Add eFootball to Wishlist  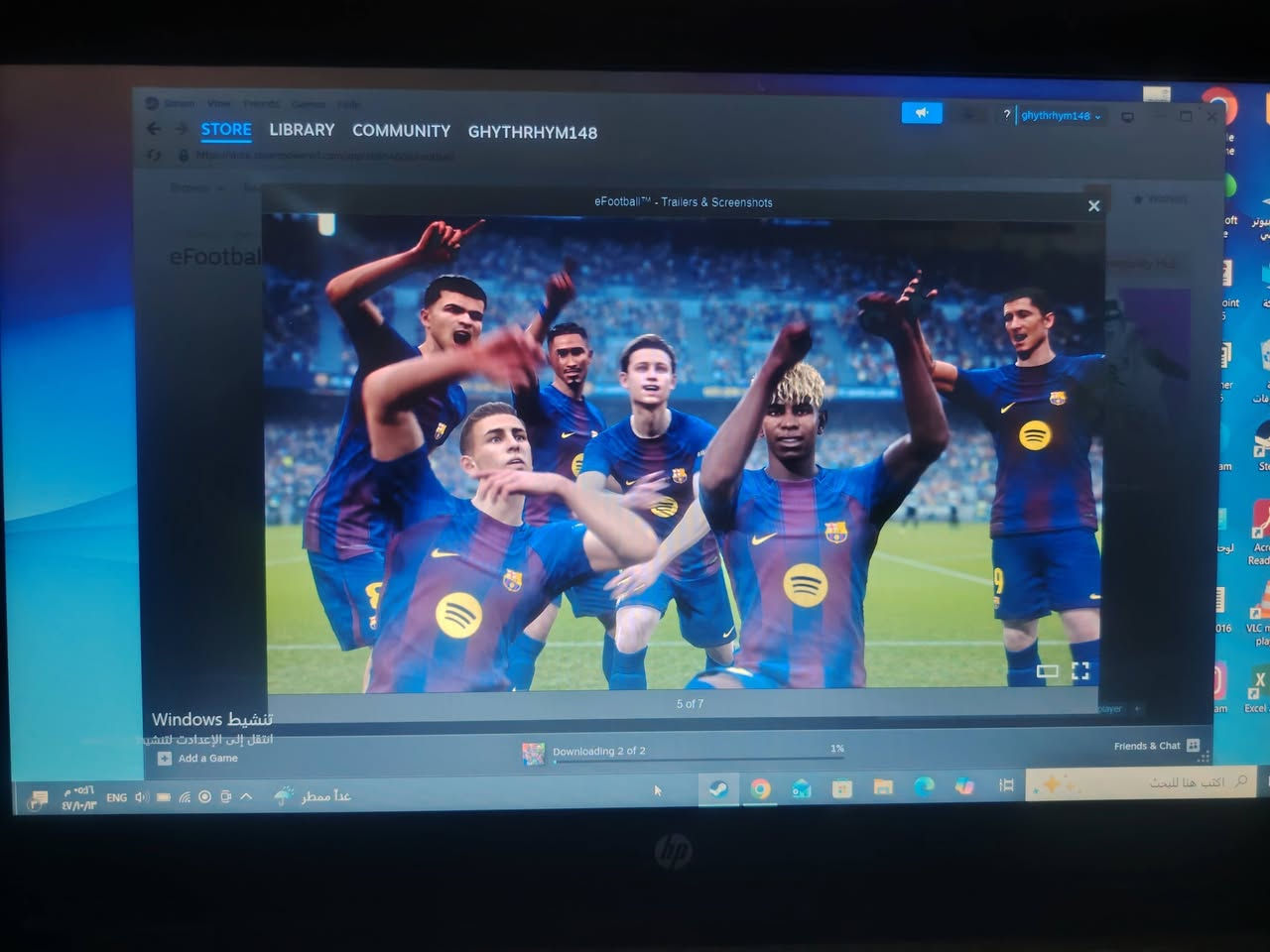[x=1161, y=199]
